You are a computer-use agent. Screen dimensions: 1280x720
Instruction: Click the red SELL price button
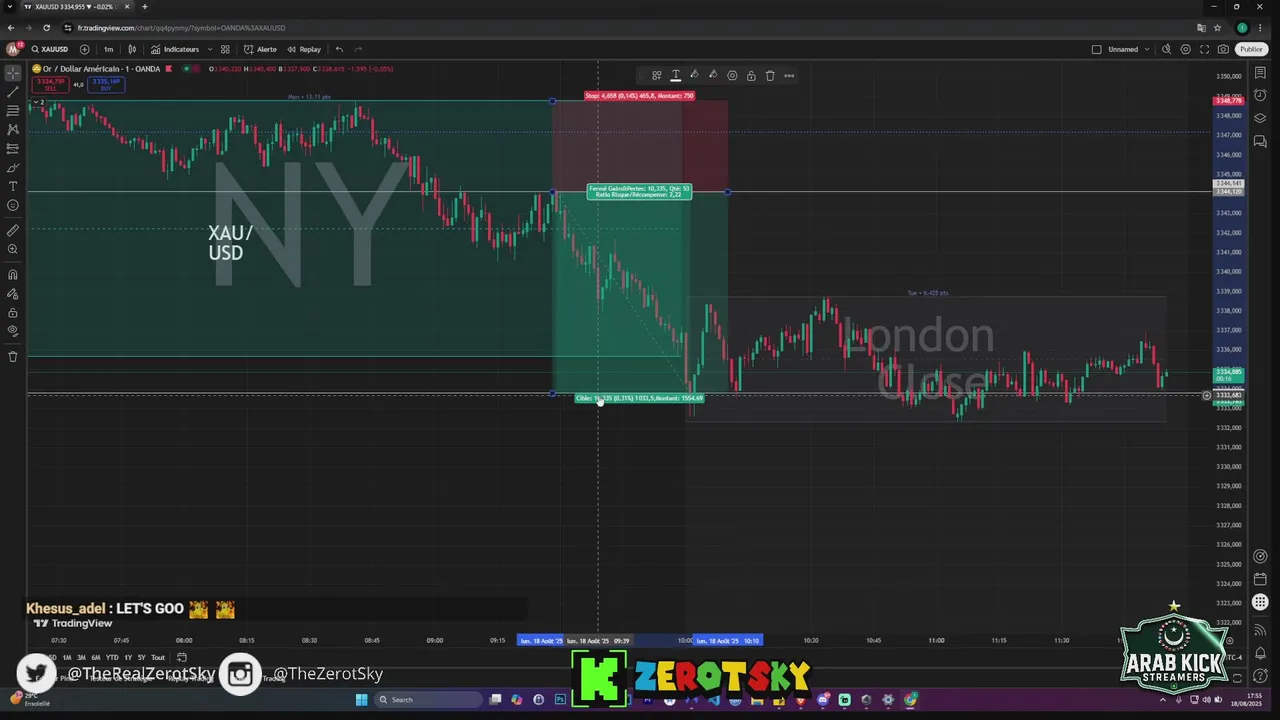click(x=50, y=85)
